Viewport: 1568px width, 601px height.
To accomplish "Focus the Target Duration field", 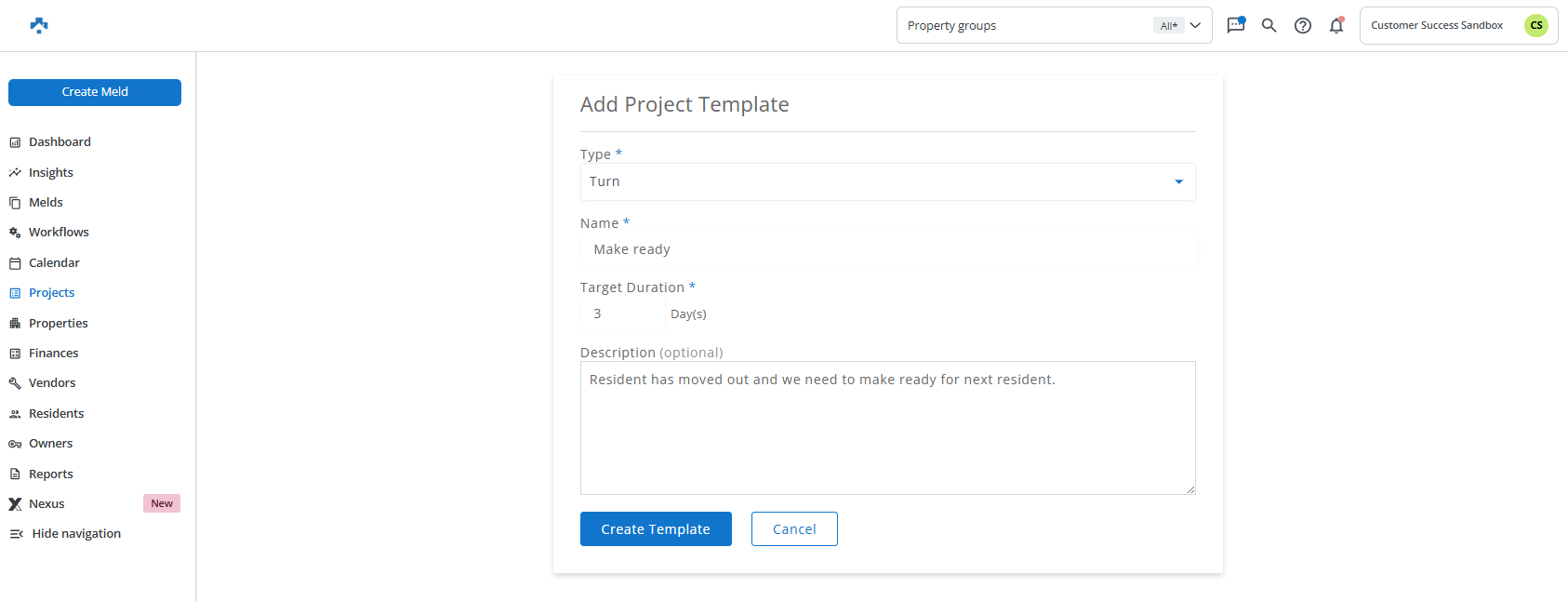I will (621, 314).
